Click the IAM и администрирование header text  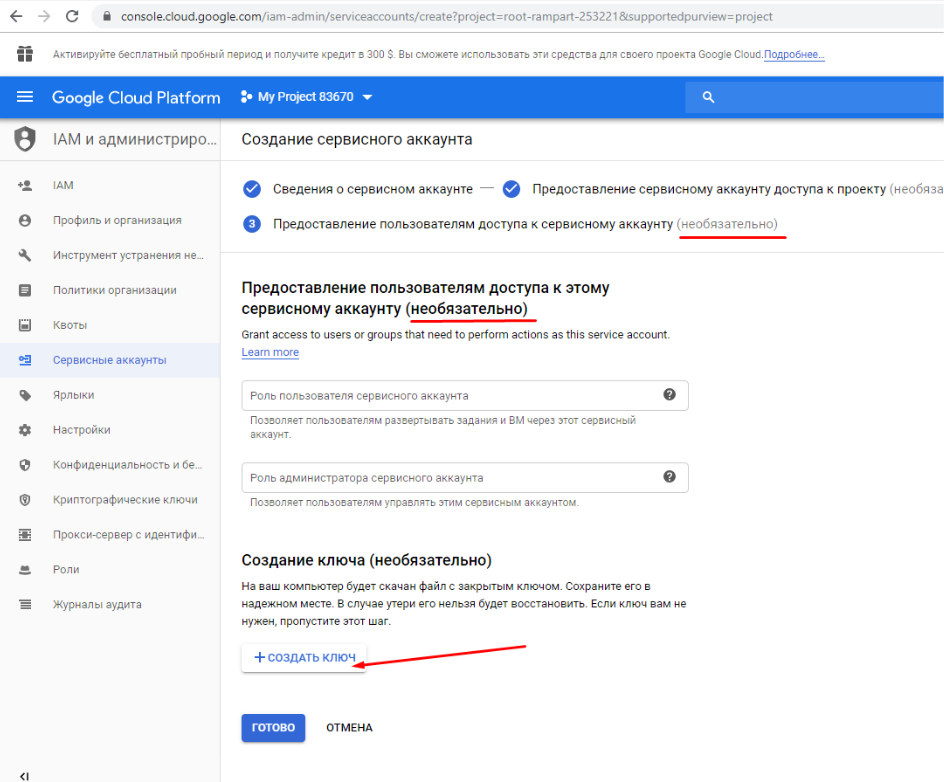[x=134, y=139]
